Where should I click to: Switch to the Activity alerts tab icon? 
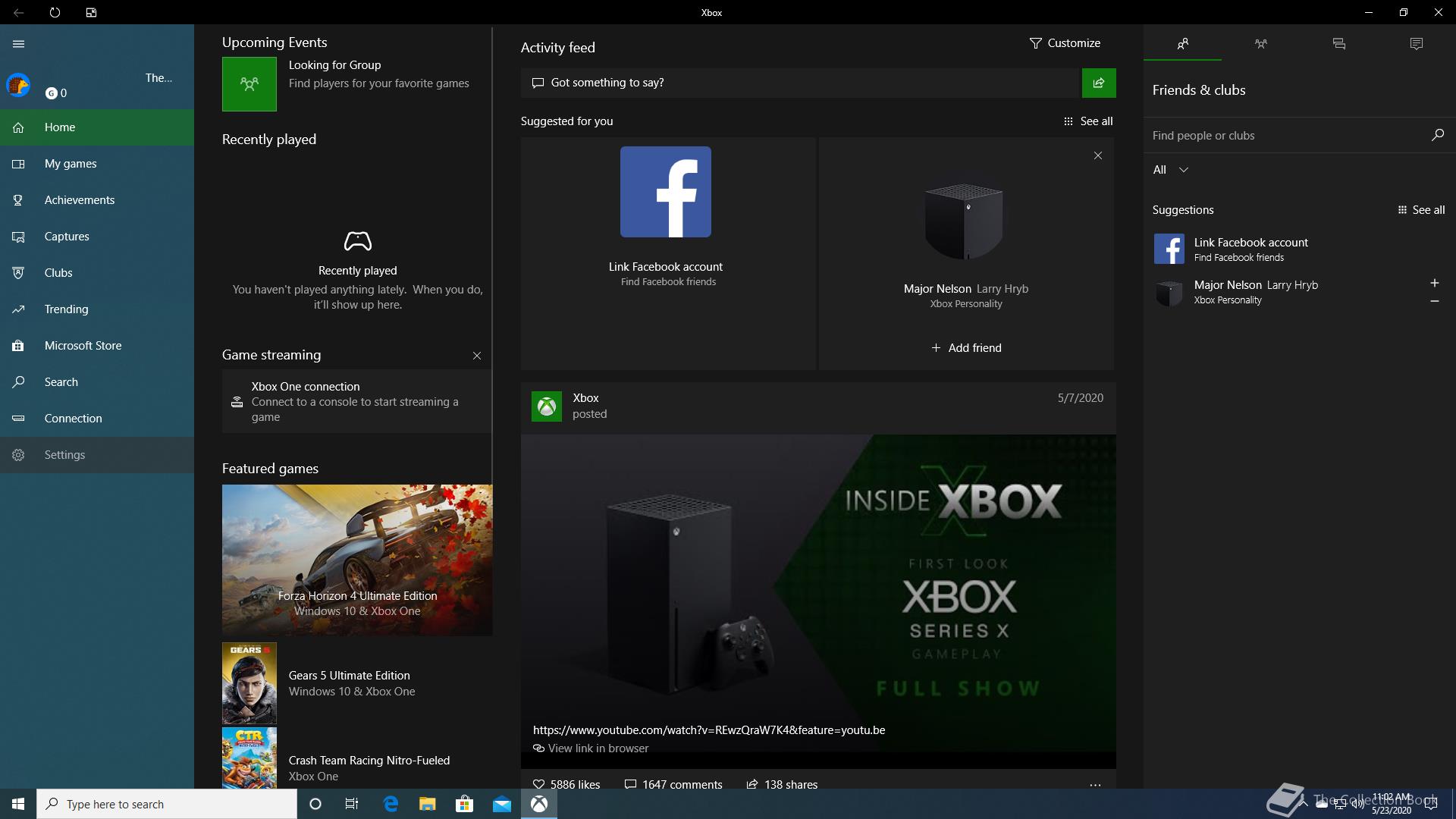click(x=1416, y=44)
